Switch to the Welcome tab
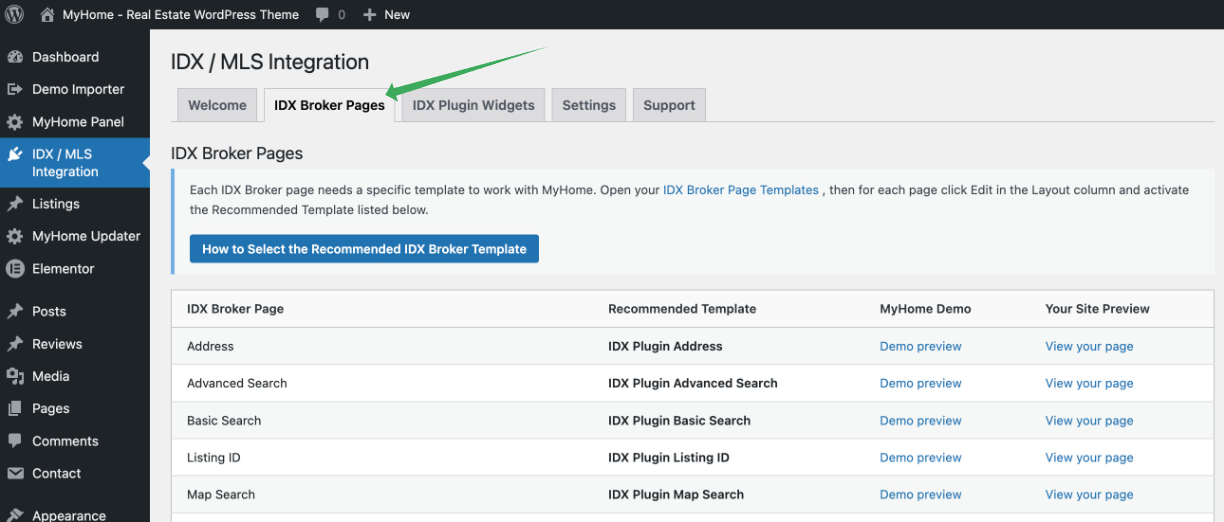This screenshot has height=522, width=1224. (x=217, y=105)
